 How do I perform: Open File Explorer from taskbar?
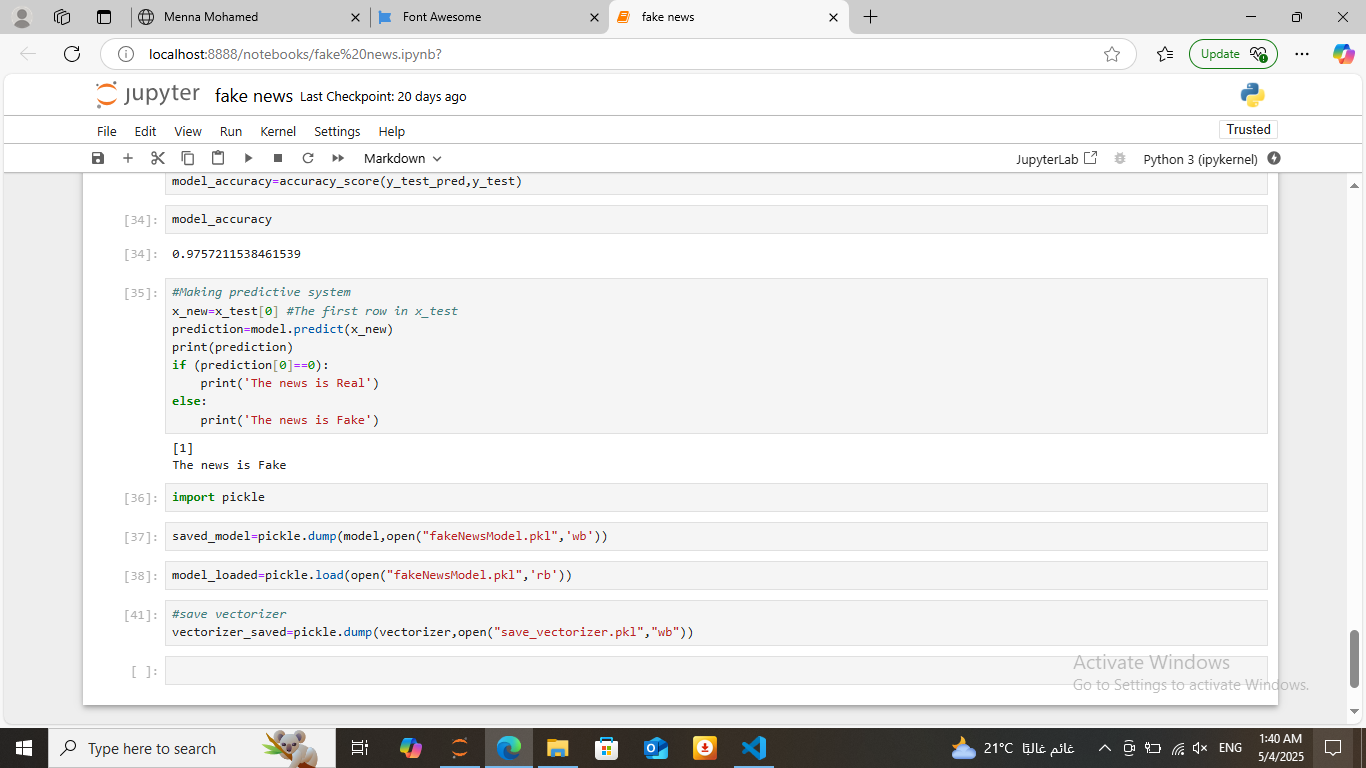557,748
